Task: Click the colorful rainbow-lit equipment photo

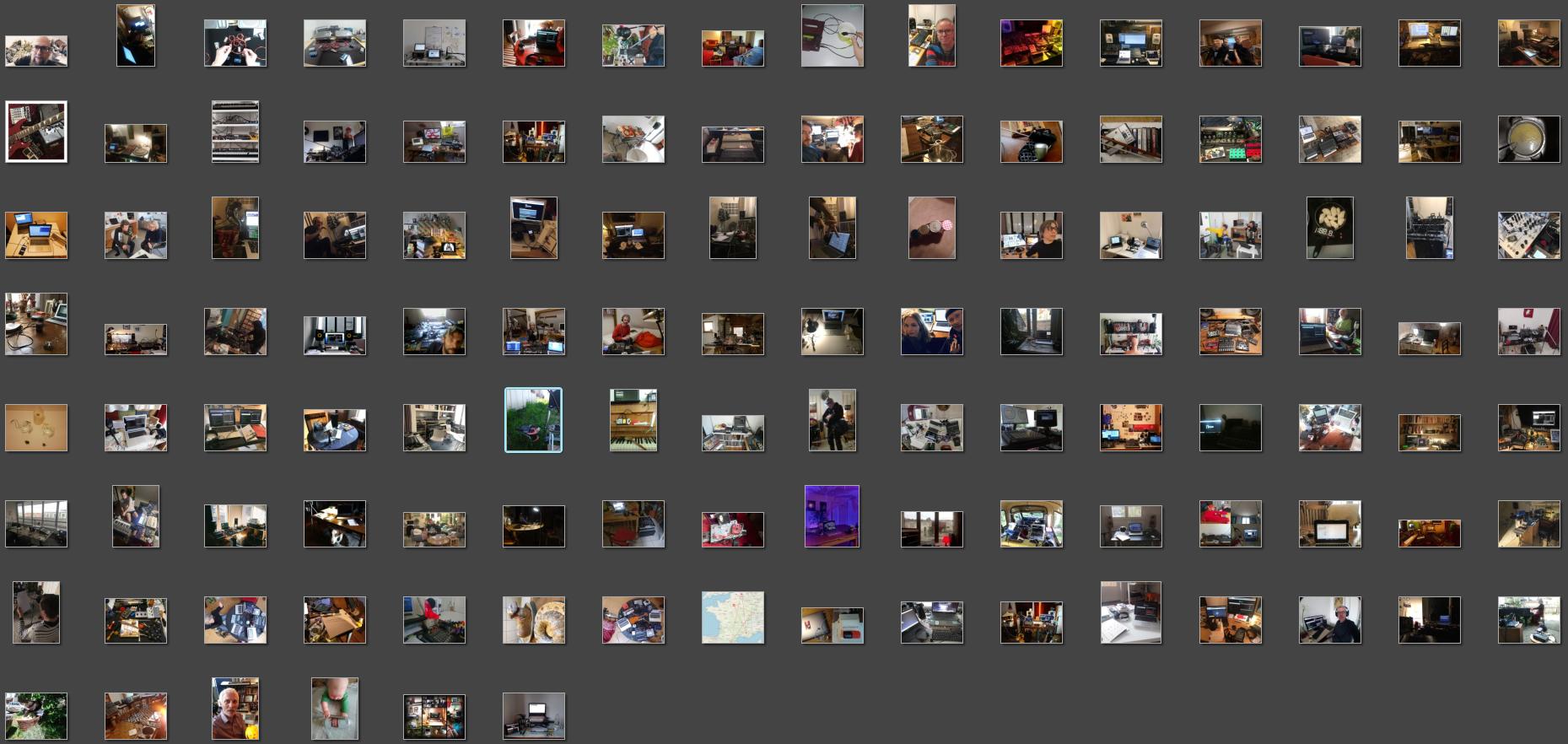Action: pyautogui.click(x=1031, y=43)
